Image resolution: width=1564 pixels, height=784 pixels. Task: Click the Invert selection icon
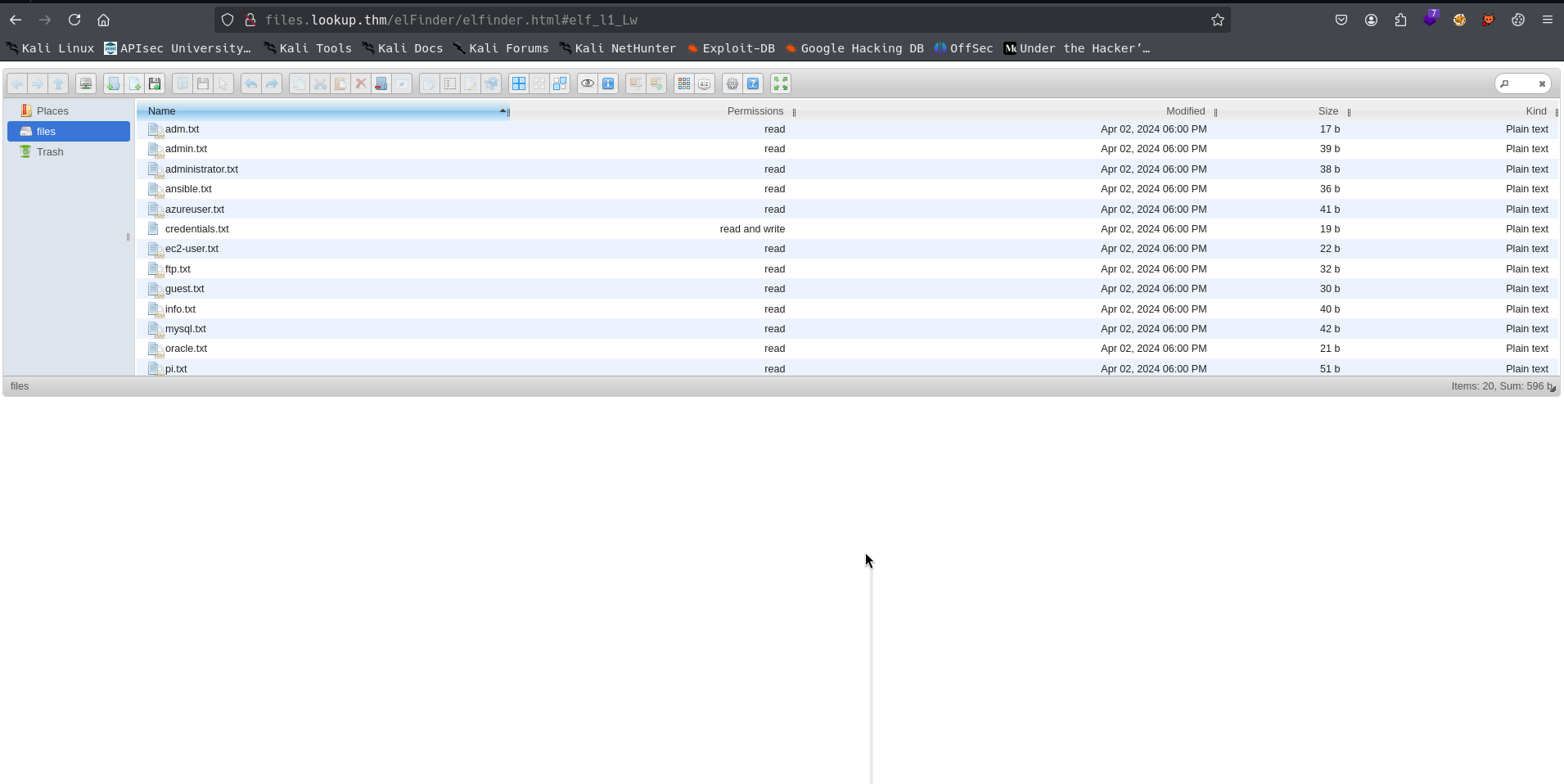[x=560, y=83]
